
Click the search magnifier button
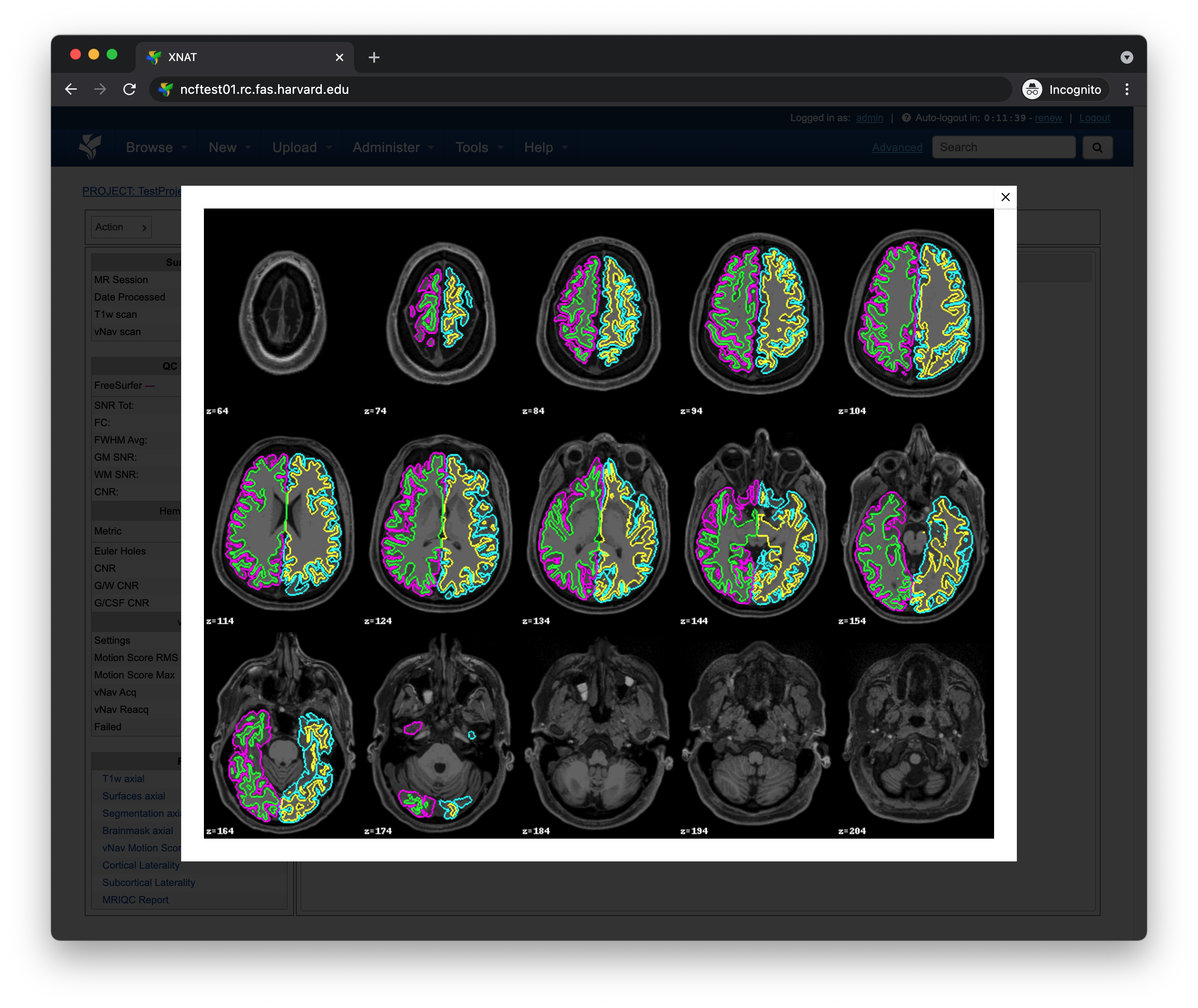pyautogui.click(x=1097, y=148)
